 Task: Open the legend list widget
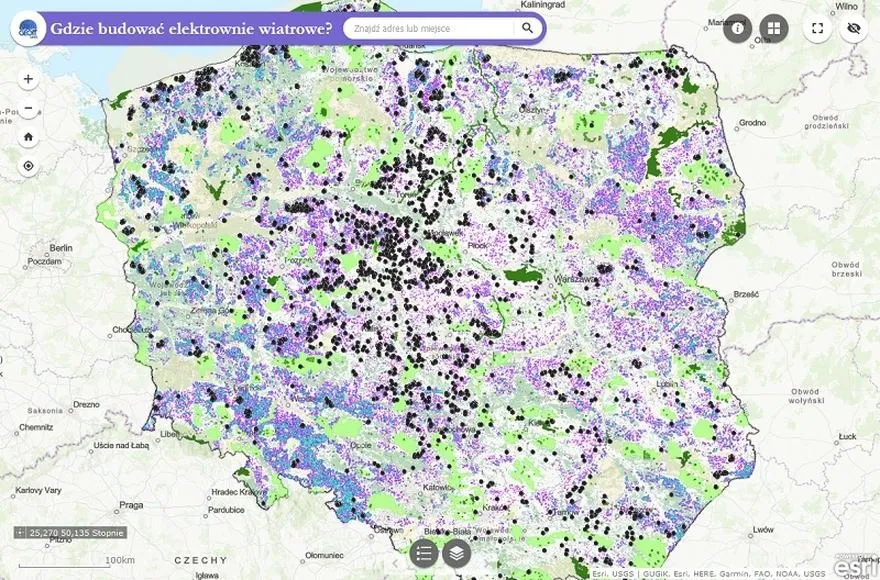(x=424, y=554)
